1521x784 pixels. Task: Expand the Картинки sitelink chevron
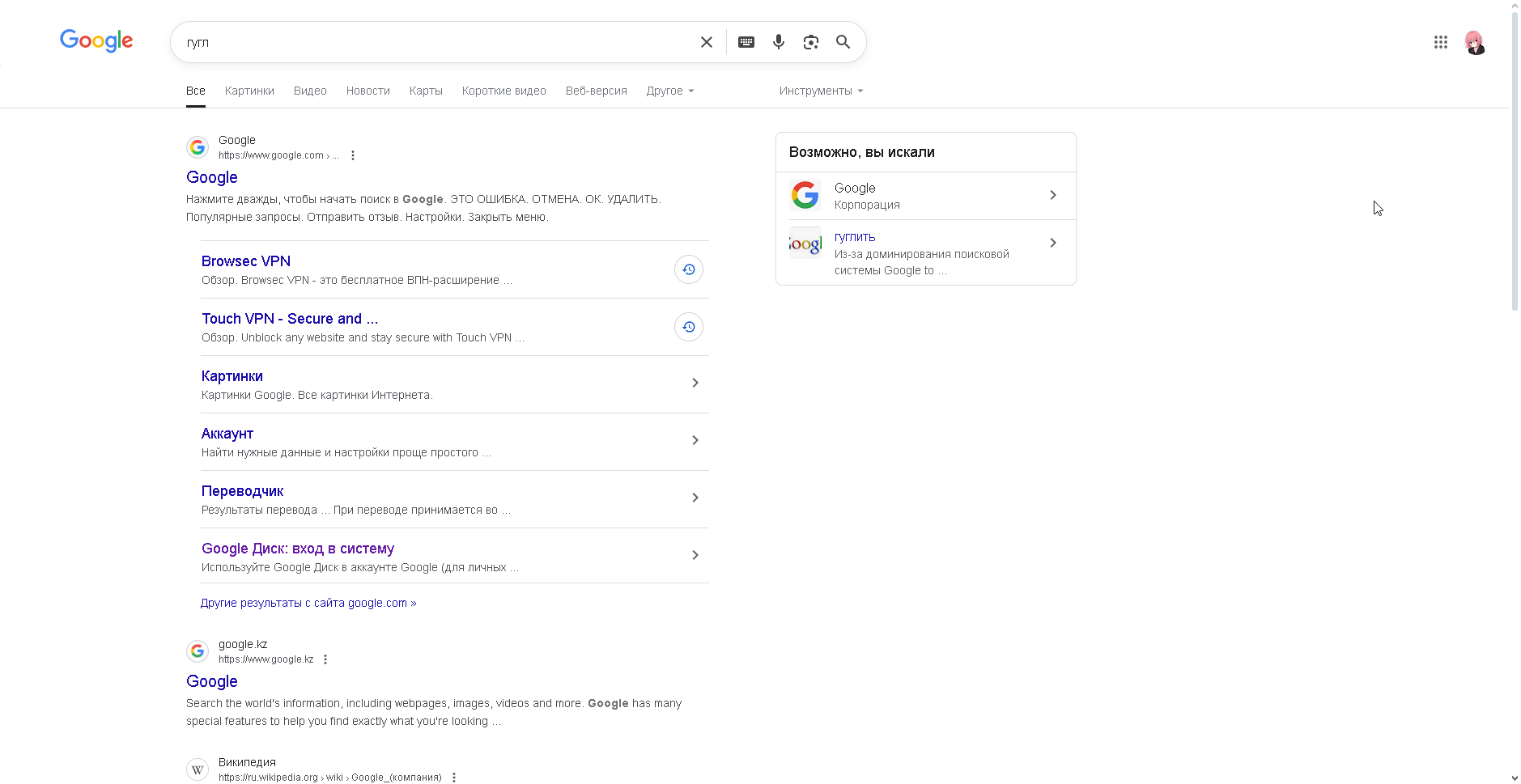(x=695, y=383)
